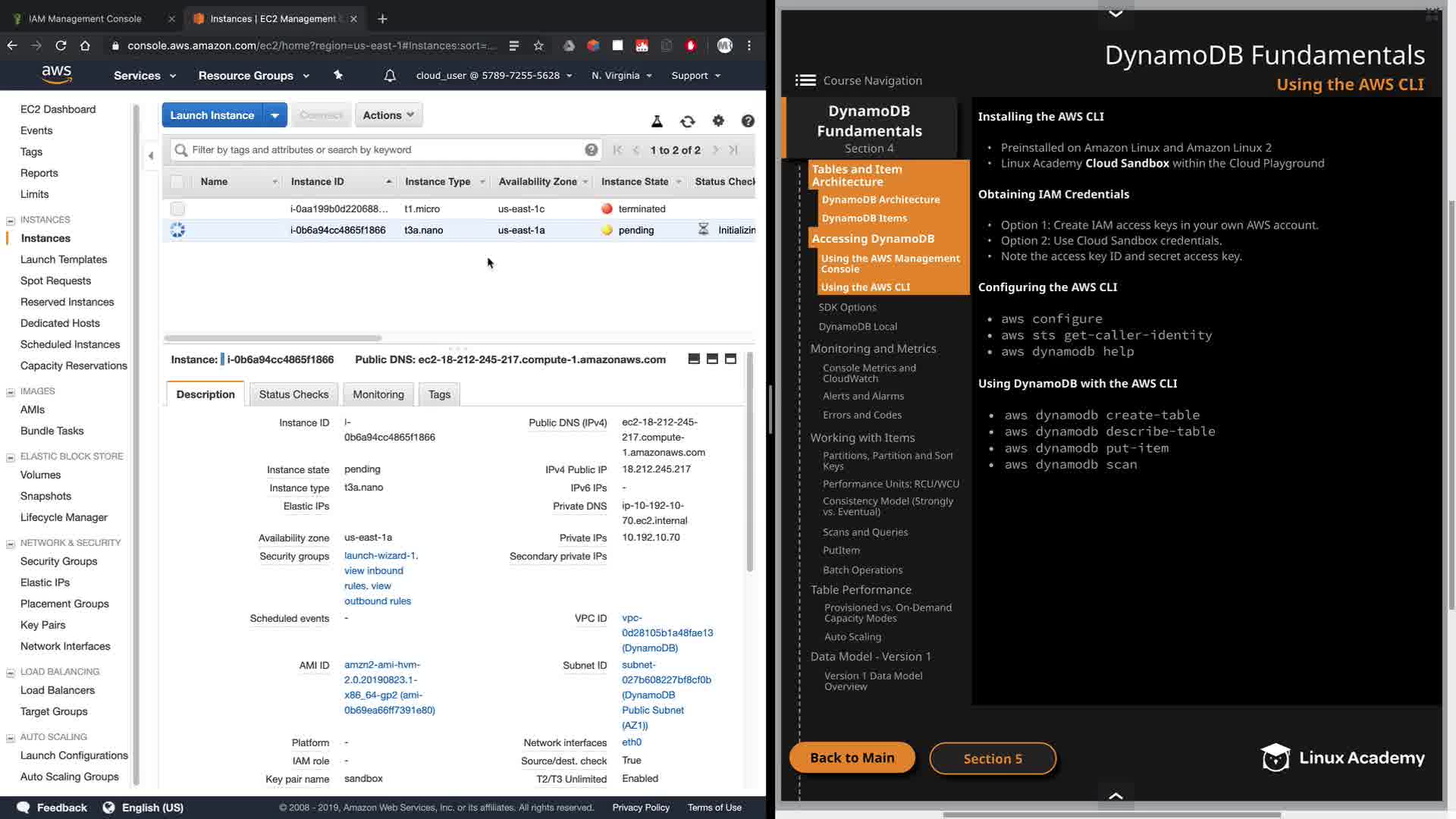1456x819 pixels.
Task: Bookmark page with star icon
Action: pyautogui.click(x=538, y=45)
